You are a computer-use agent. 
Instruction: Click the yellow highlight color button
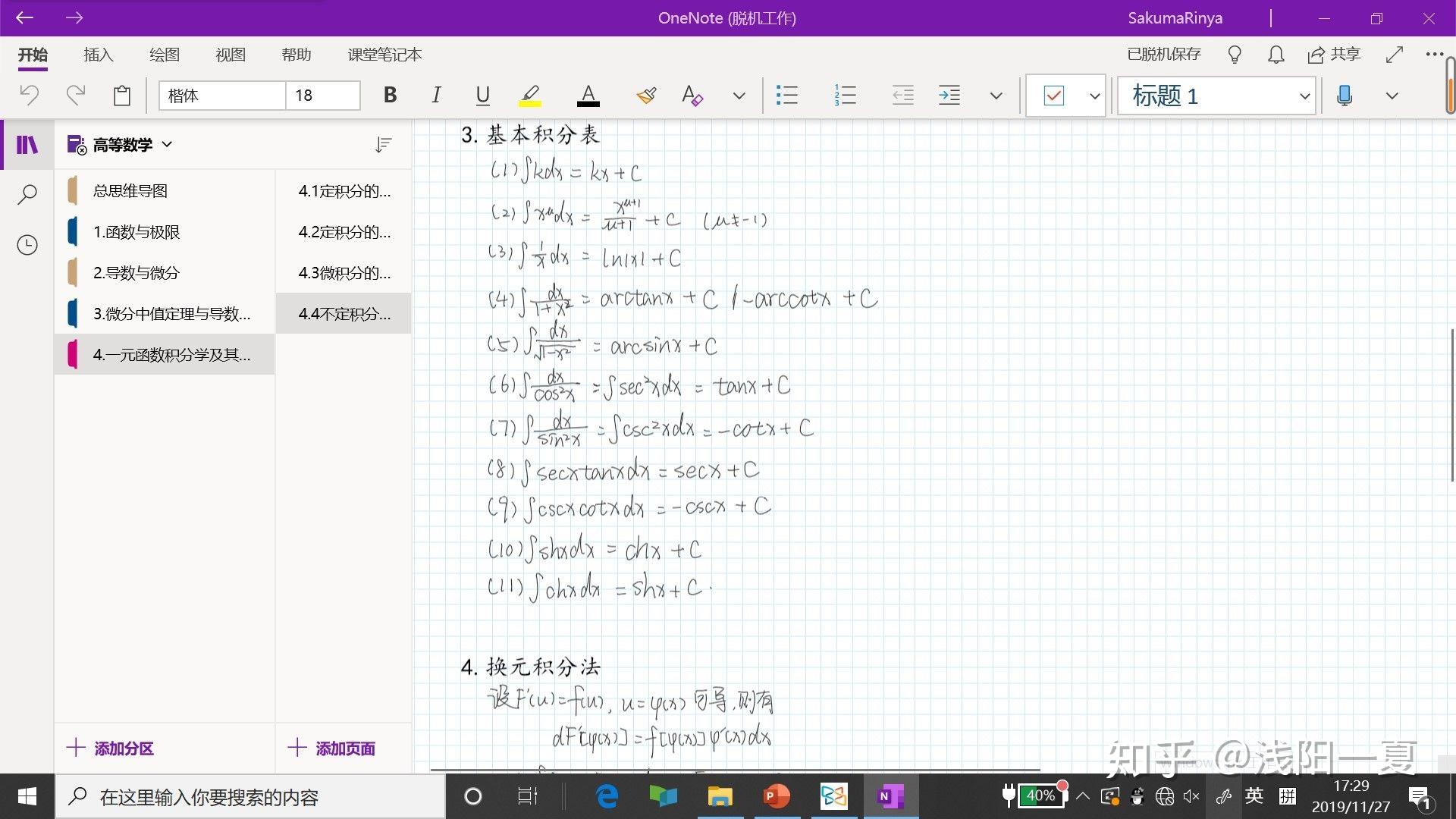(530, 96)
